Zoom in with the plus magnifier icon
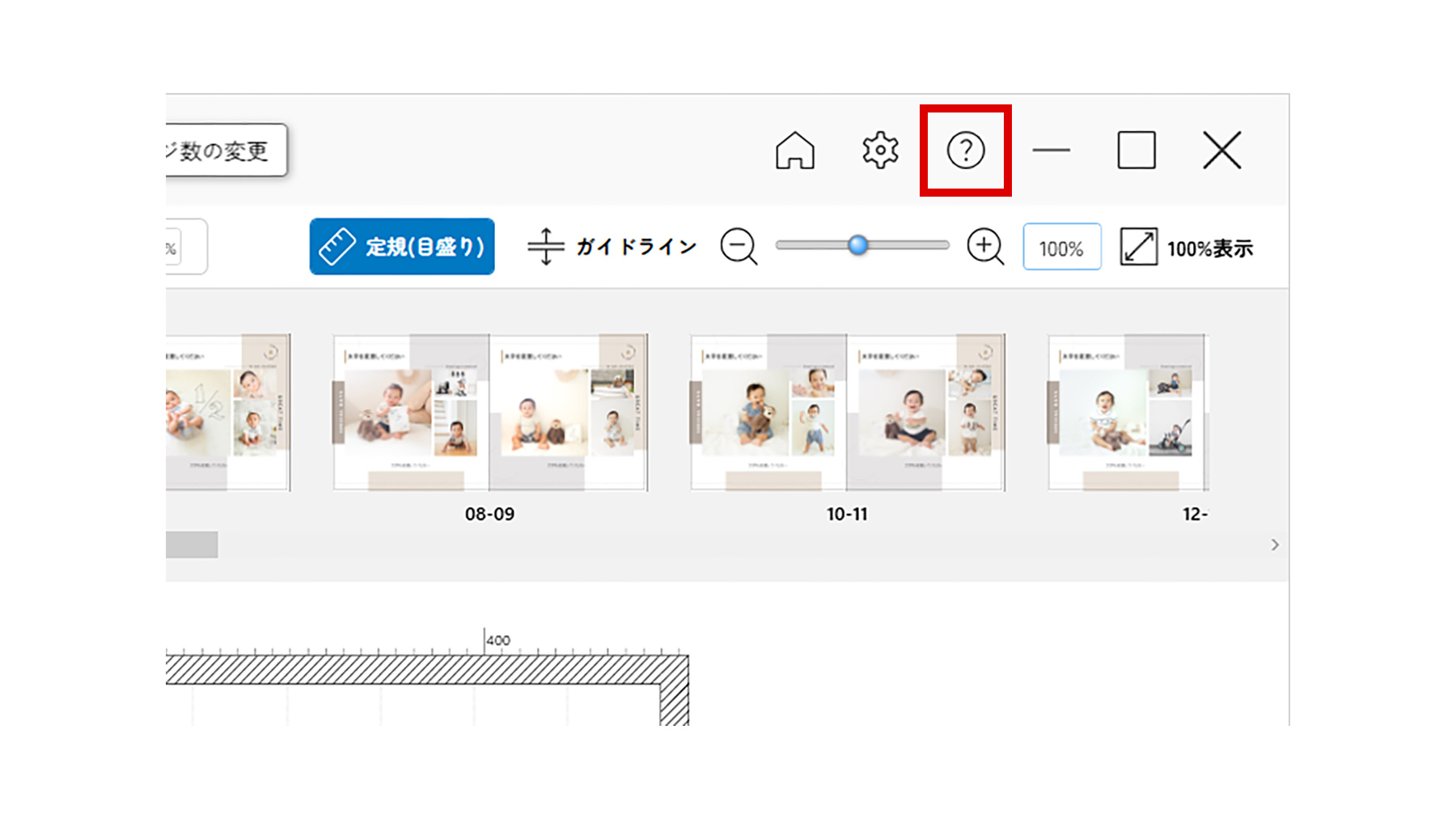 point(985,246)
